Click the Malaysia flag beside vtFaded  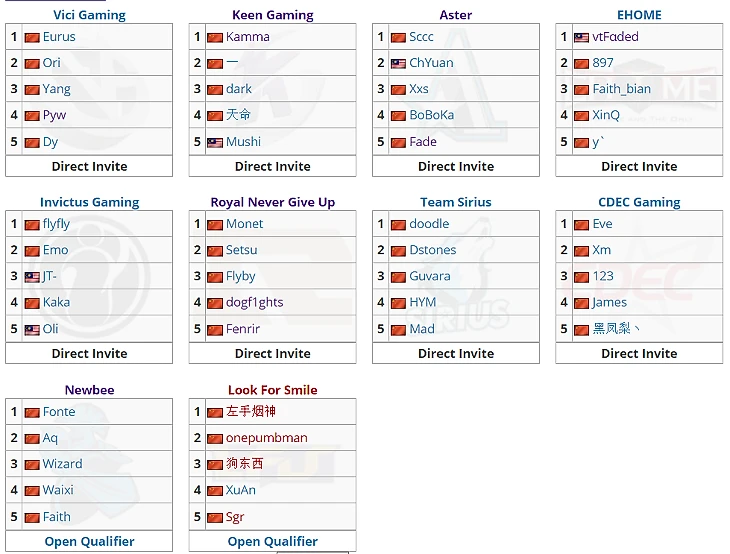[x=581, y=37]
